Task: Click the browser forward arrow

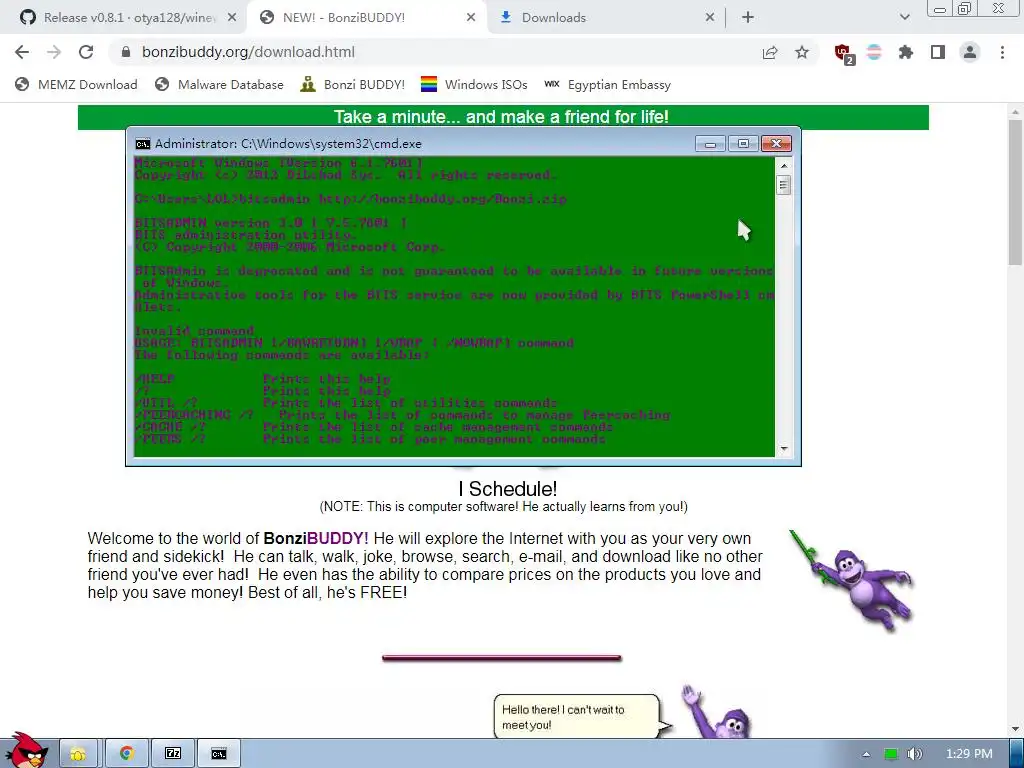Action: [54, 52]
